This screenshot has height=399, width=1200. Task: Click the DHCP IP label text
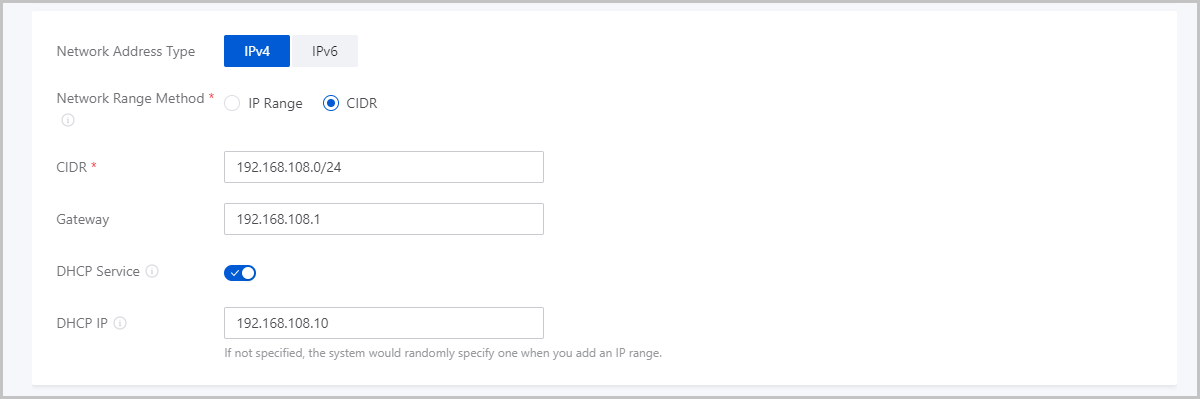83,323
